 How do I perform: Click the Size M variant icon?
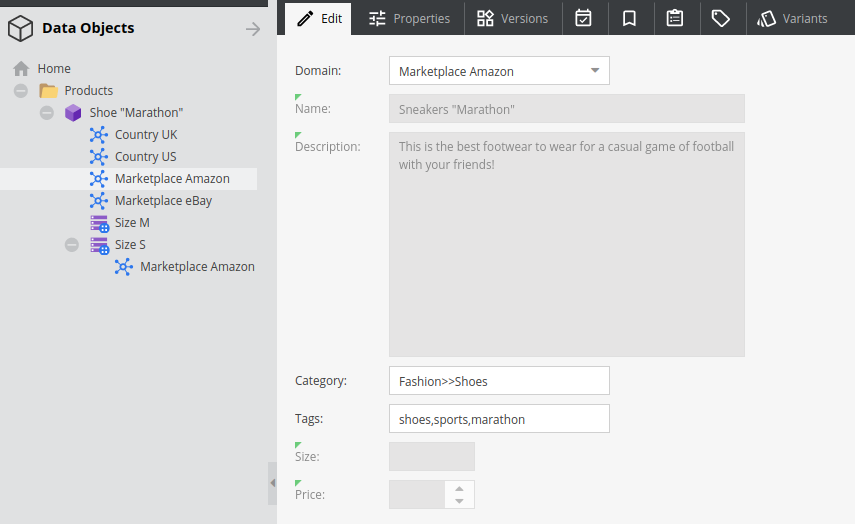click(x=99, y=224)
